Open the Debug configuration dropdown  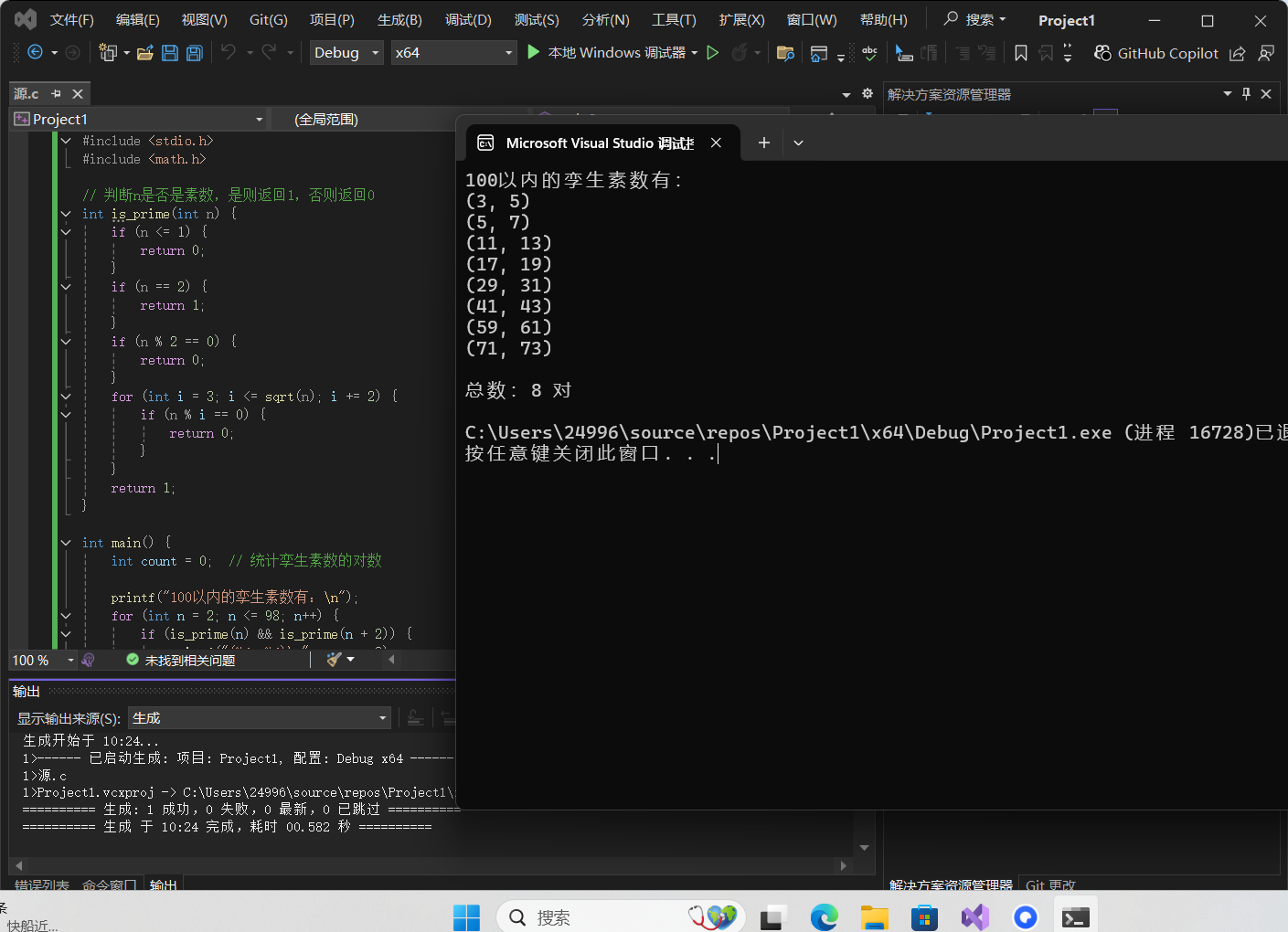coord(346,53)
